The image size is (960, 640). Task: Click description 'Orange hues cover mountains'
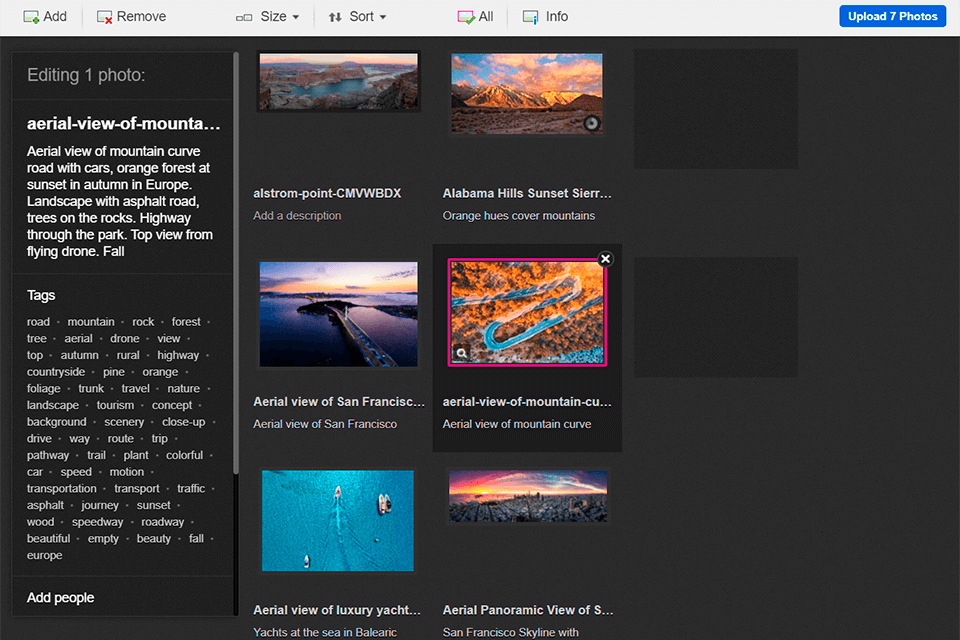pyautogui.click(x=519, y=216)
